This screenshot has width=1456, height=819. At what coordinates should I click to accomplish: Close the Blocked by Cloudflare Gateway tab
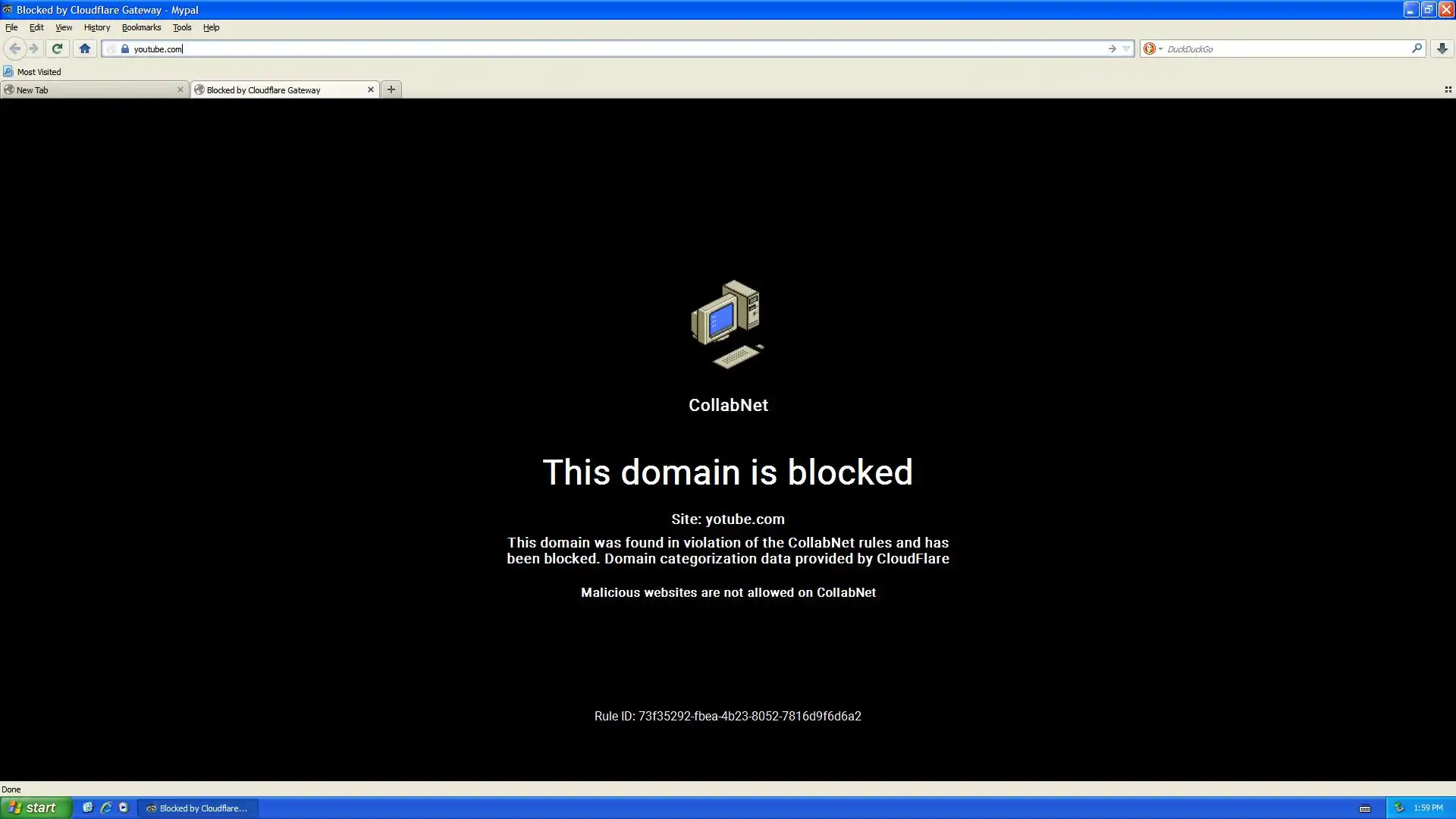[x=371, y=89]
